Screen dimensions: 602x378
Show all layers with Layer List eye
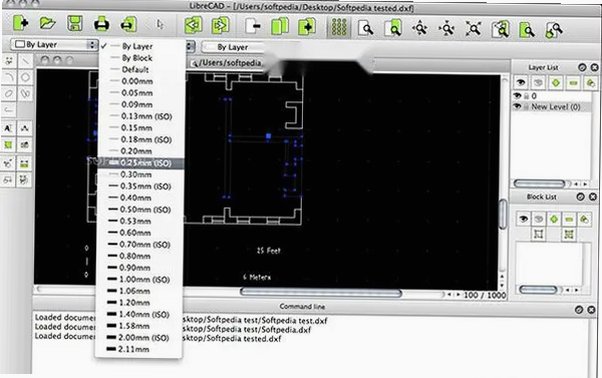[x=521, y=82]
